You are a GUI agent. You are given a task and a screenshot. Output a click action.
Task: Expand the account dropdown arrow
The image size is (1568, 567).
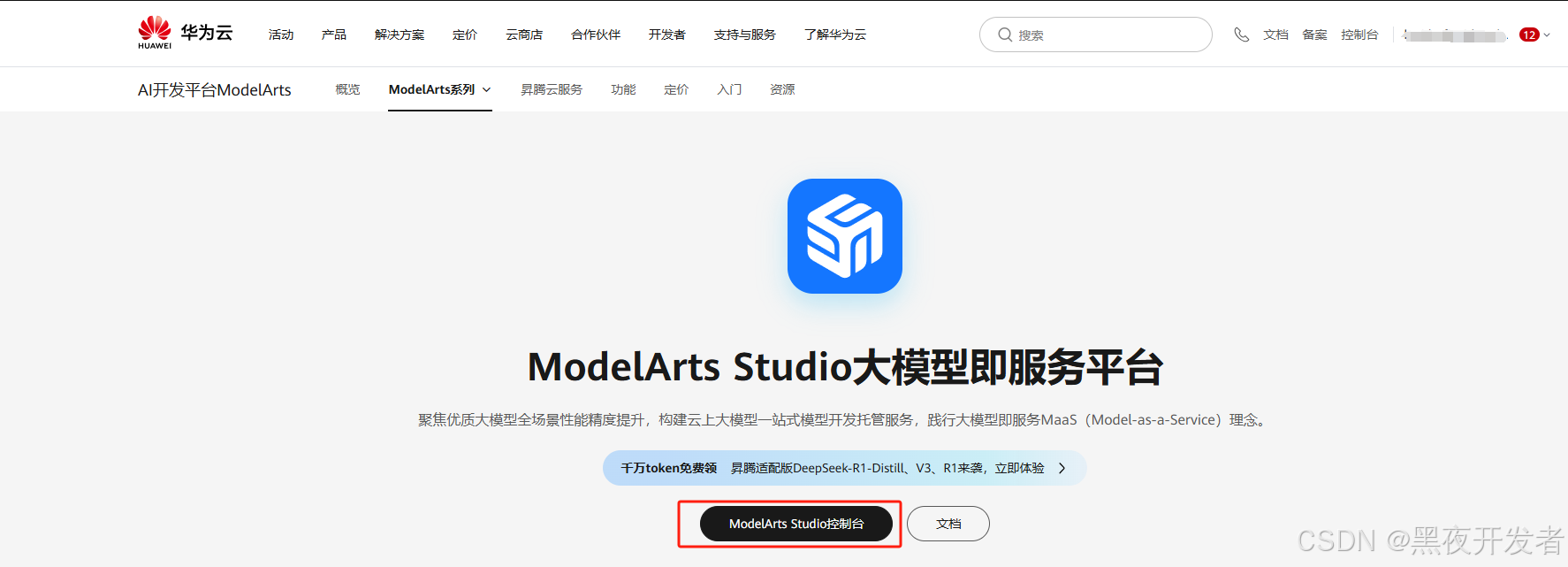coord(1547,35)
